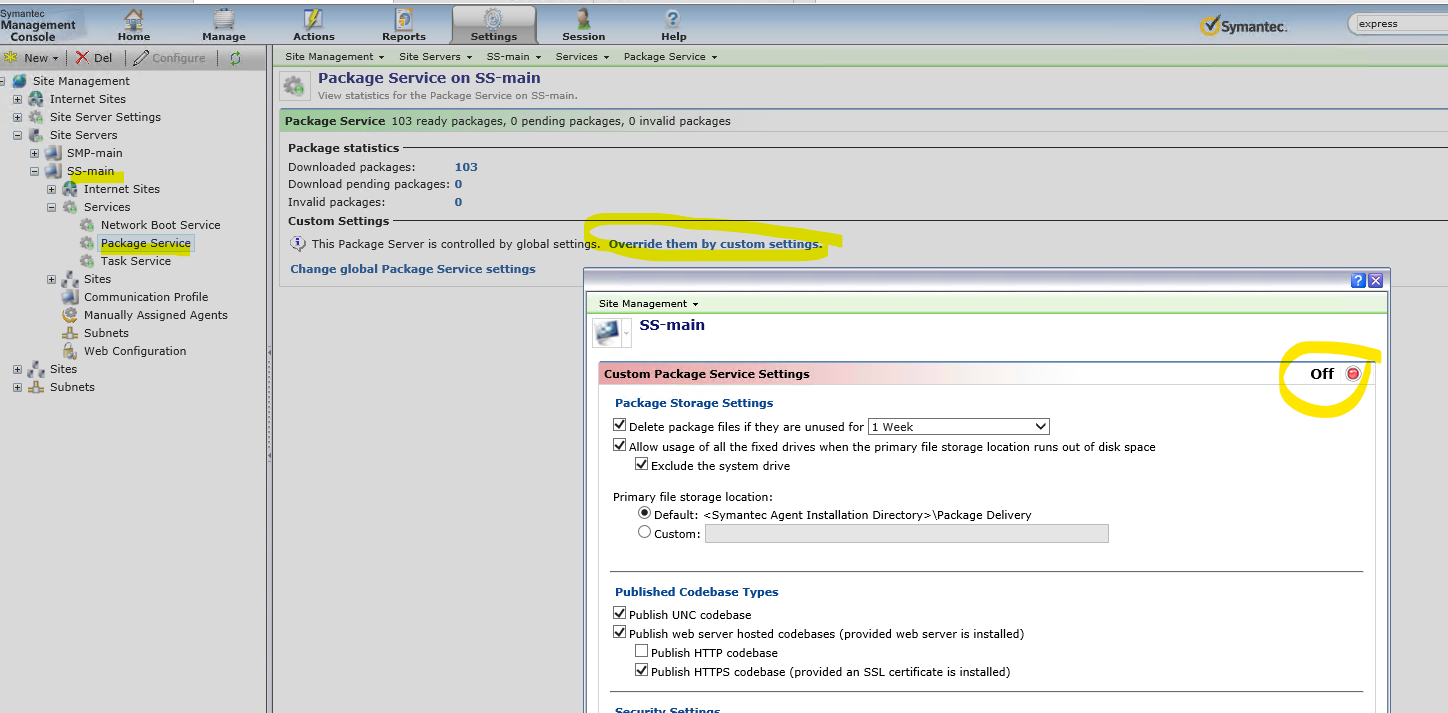The image size is (1448, 713).
Task: Open the Site Servers breadcrumb menu
Action: (x=436, y=57)
